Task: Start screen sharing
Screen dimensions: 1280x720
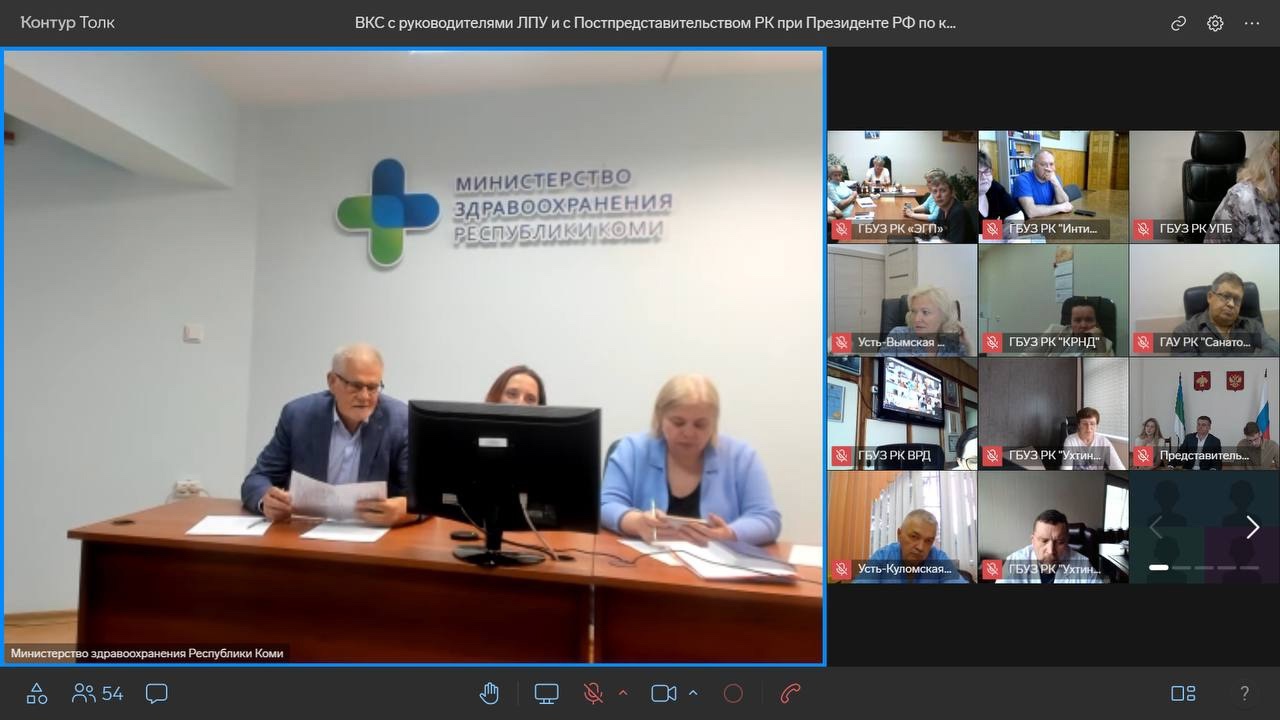Action: pos(546,693)
